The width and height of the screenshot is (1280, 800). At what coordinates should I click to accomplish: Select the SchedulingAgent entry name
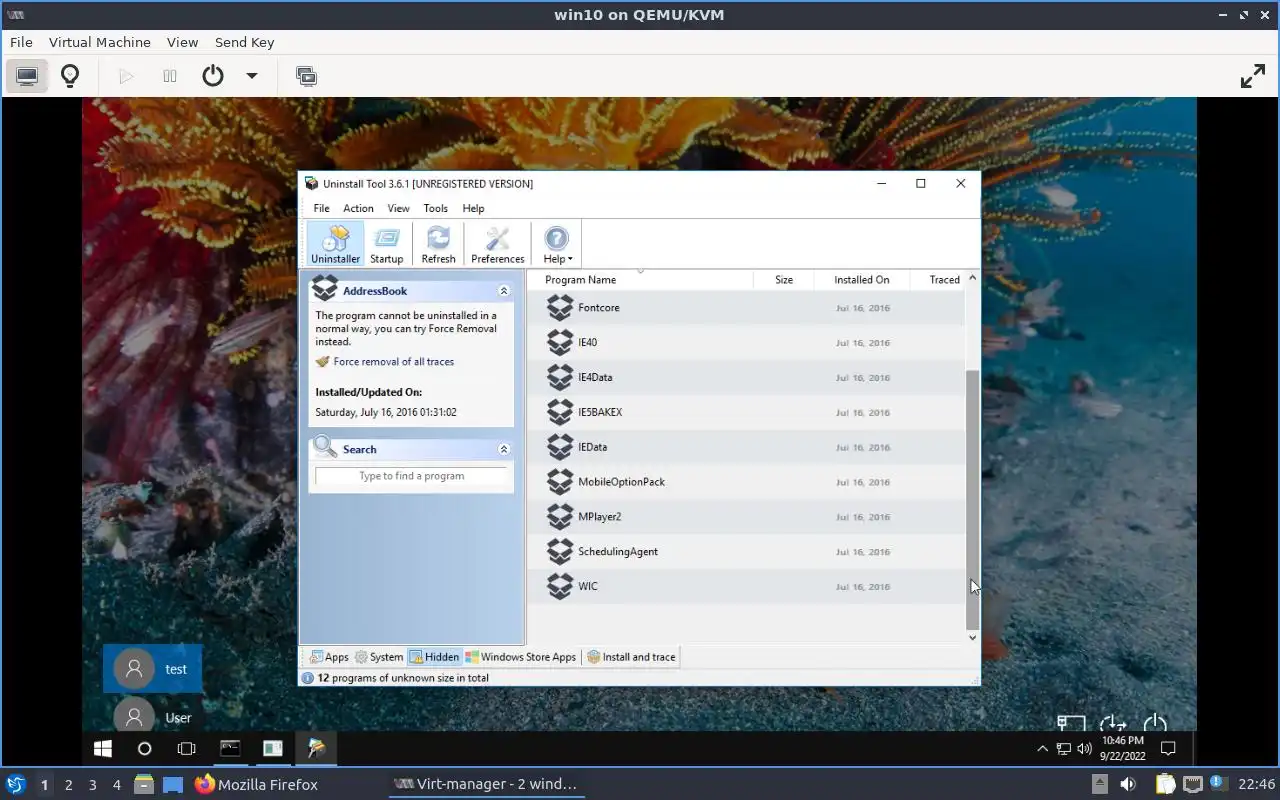tap(617, 552)
